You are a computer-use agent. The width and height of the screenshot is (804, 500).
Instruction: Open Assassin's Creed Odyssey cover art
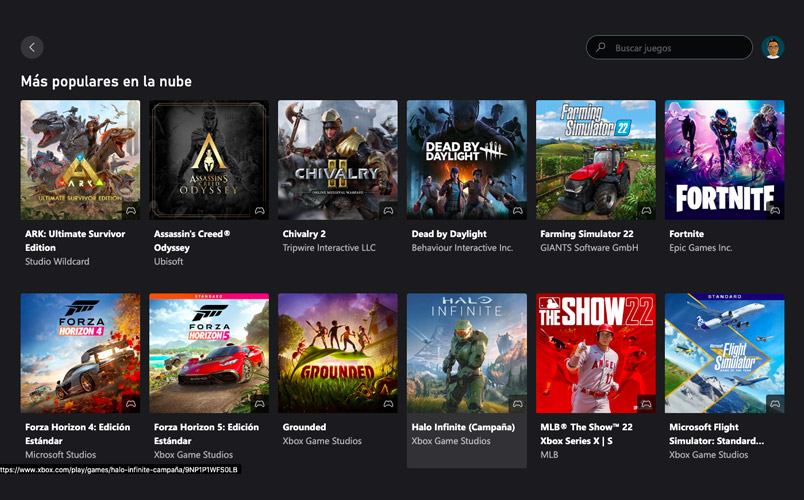coord(209,159)
